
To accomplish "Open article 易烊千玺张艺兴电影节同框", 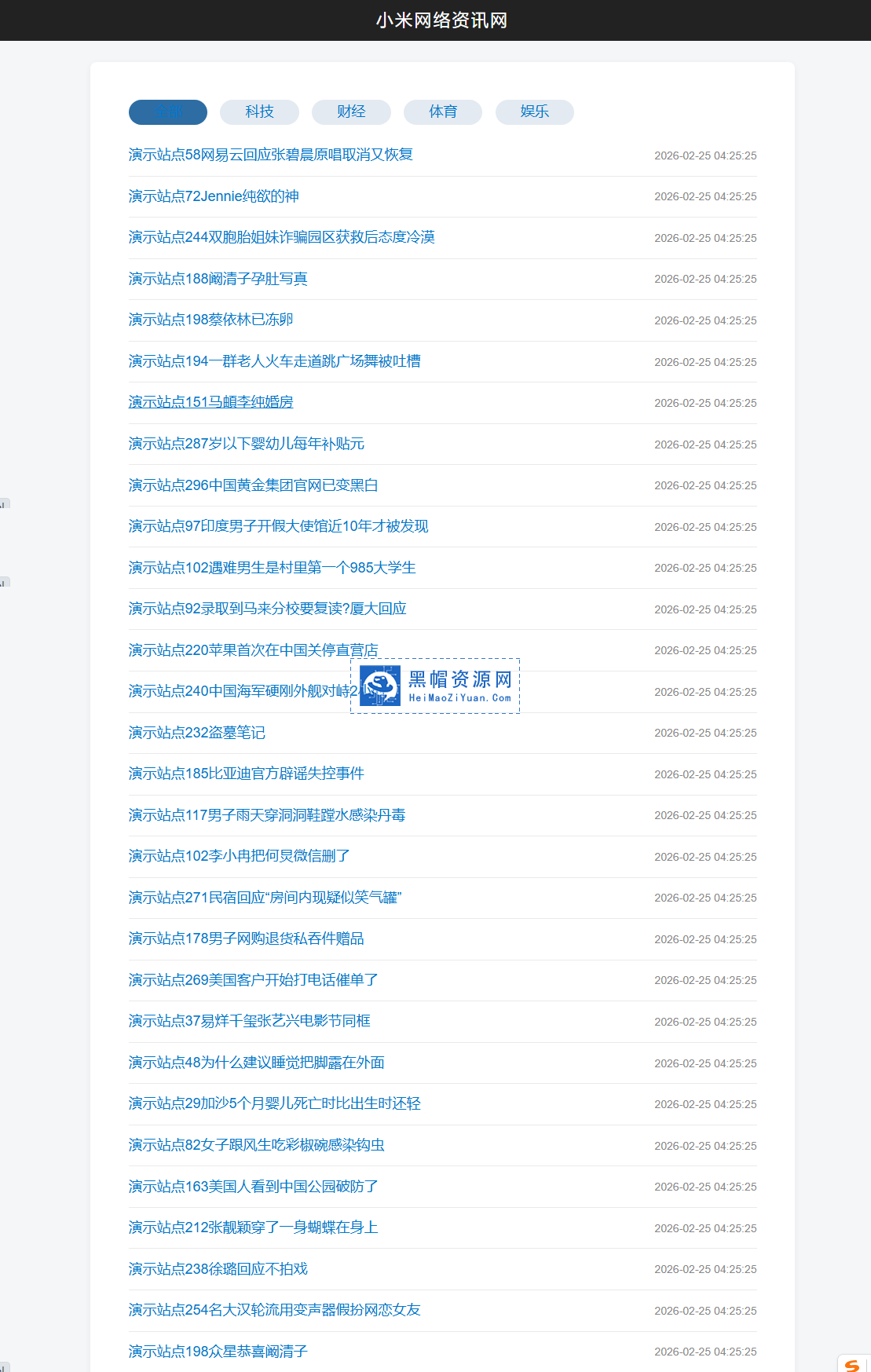I will point(250,1021).
